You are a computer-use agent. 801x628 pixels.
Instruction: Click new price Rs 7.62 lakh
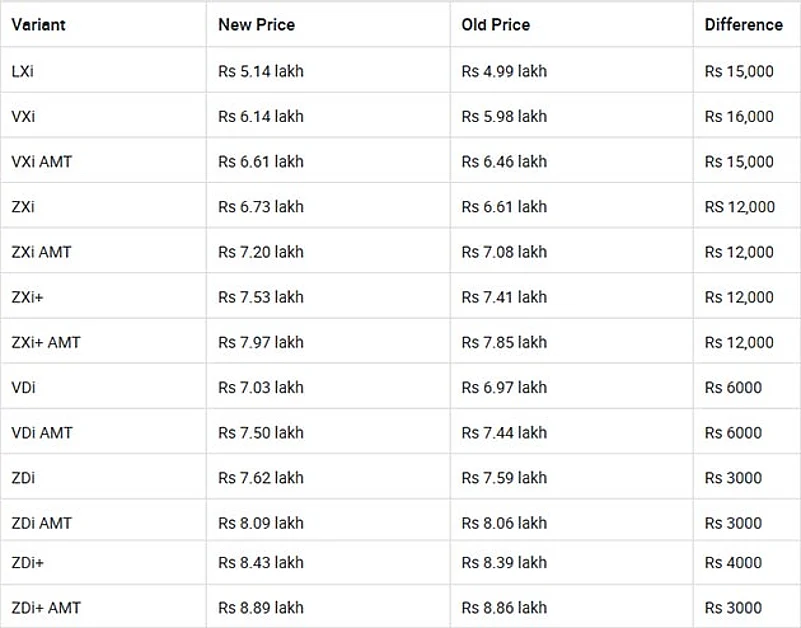pos(260,478)
